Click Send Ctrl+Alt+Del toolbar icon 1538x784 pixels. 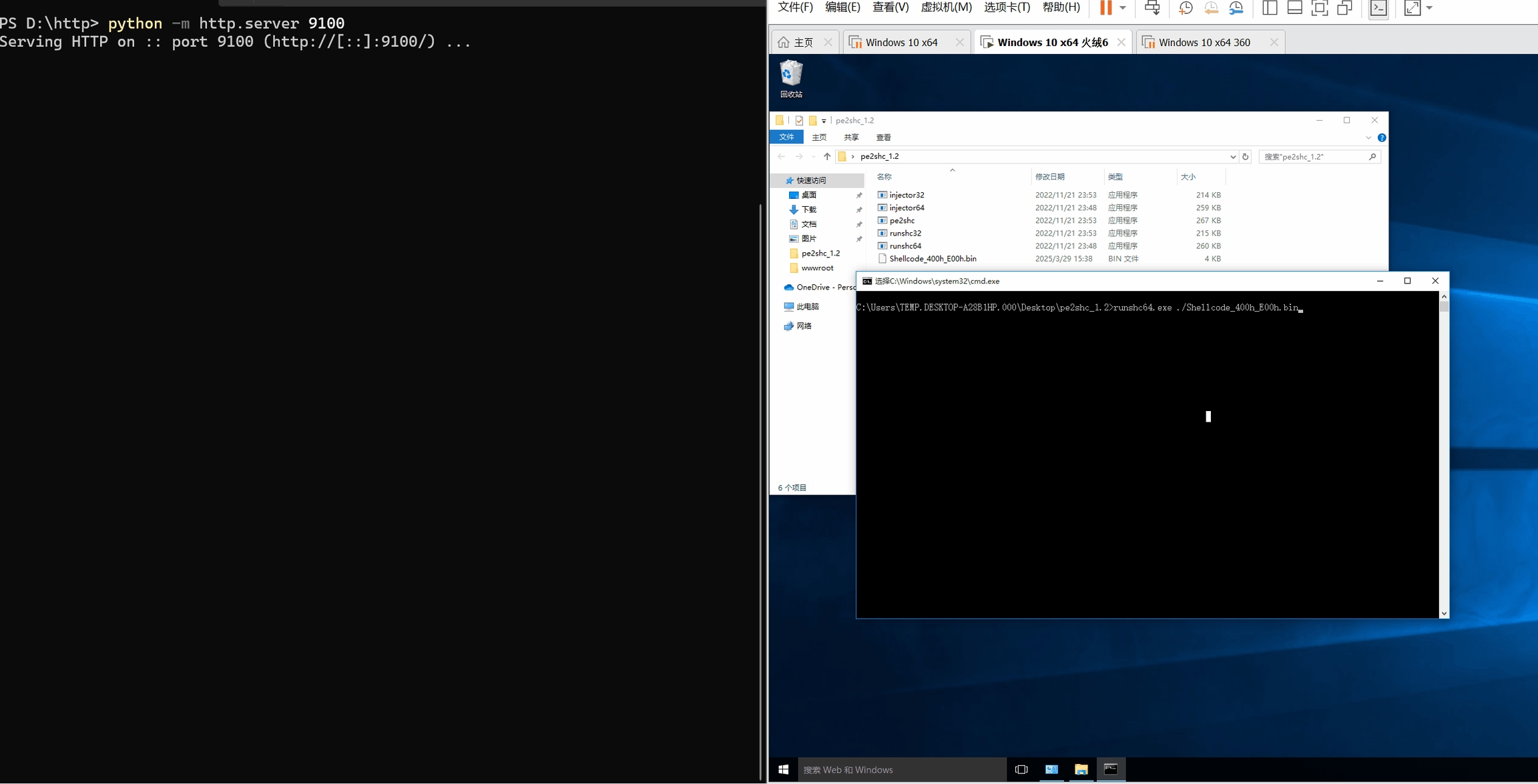point(1152,7)
